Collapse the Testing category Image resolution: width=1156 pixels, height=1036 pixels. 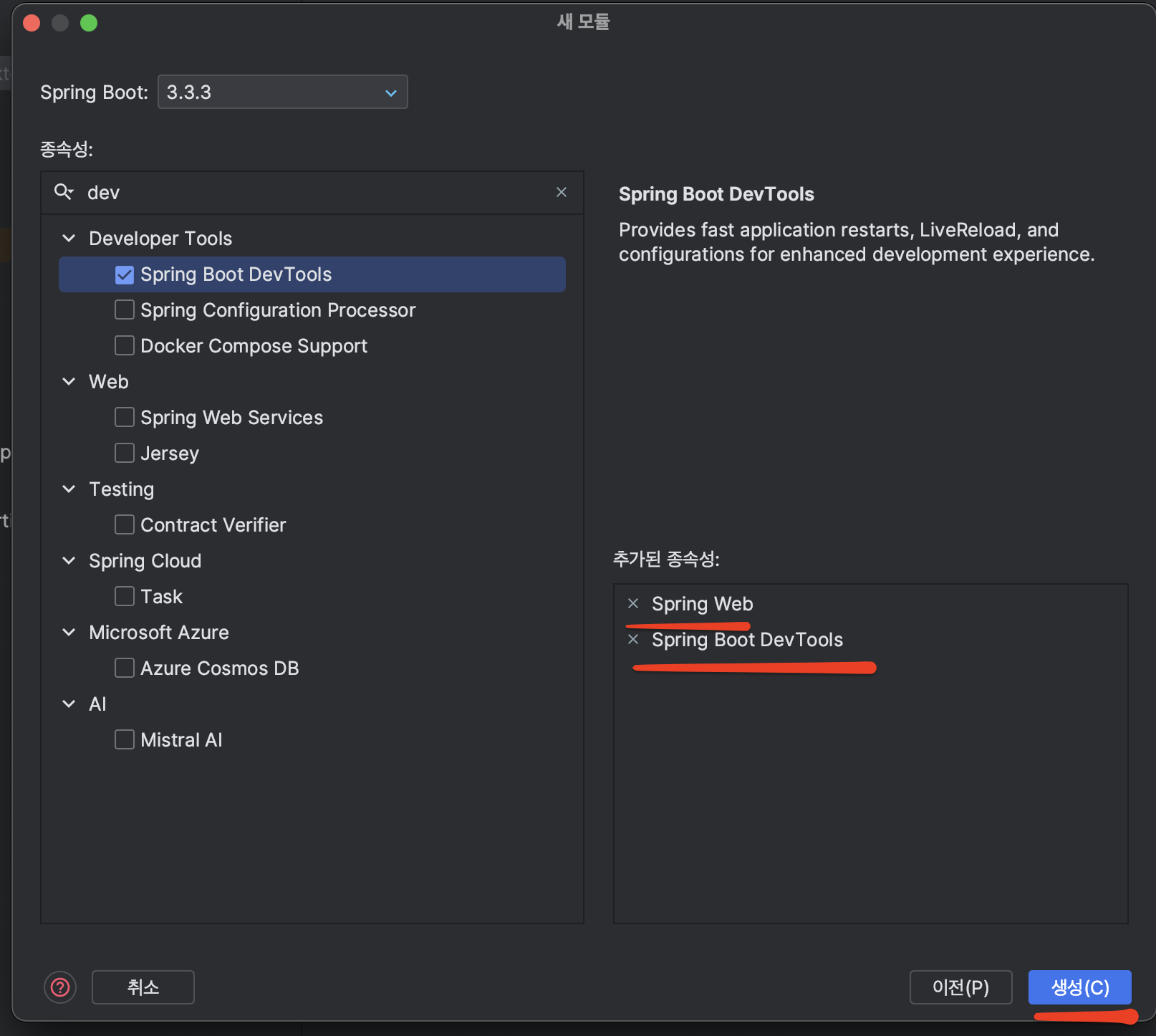(x=69, y=489)
